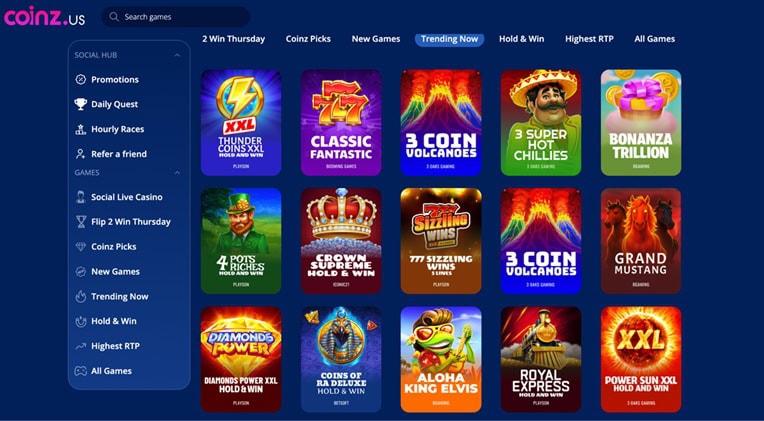The image size is (764, 421).
Task: Click the Promotions icon in sidebar
Action: coord(80,79)
